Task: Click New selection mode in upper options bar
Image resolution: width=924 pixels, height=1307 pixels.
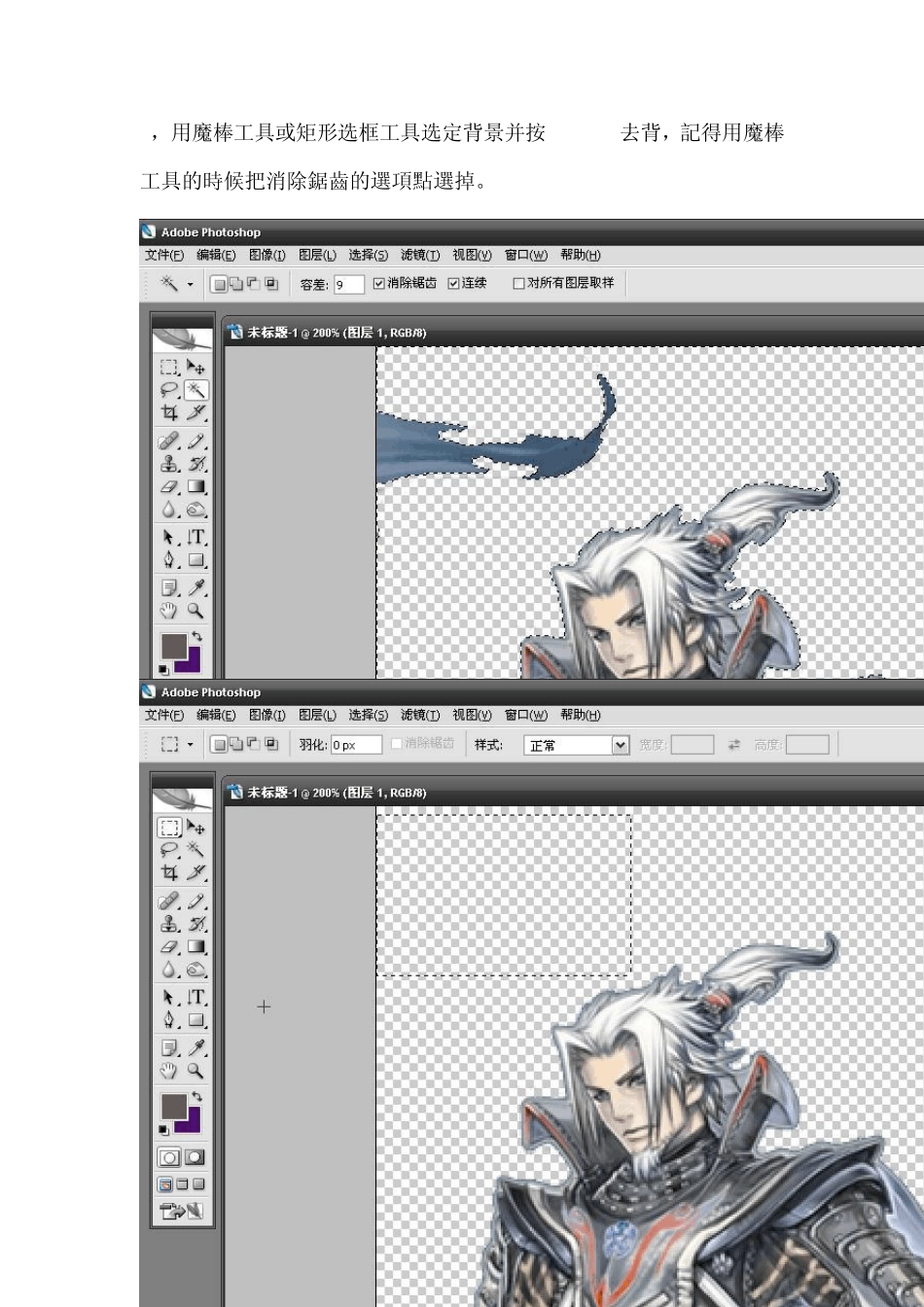Action: (x=219, y=284)
